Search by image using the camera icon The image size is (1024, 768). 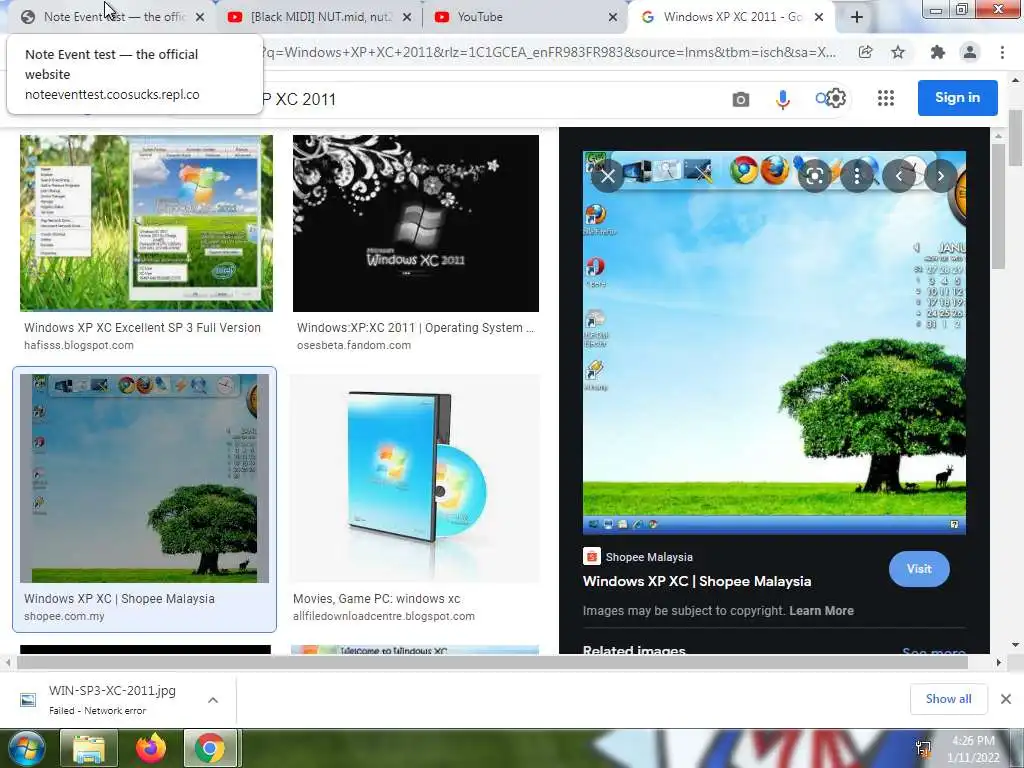[741, 99]
